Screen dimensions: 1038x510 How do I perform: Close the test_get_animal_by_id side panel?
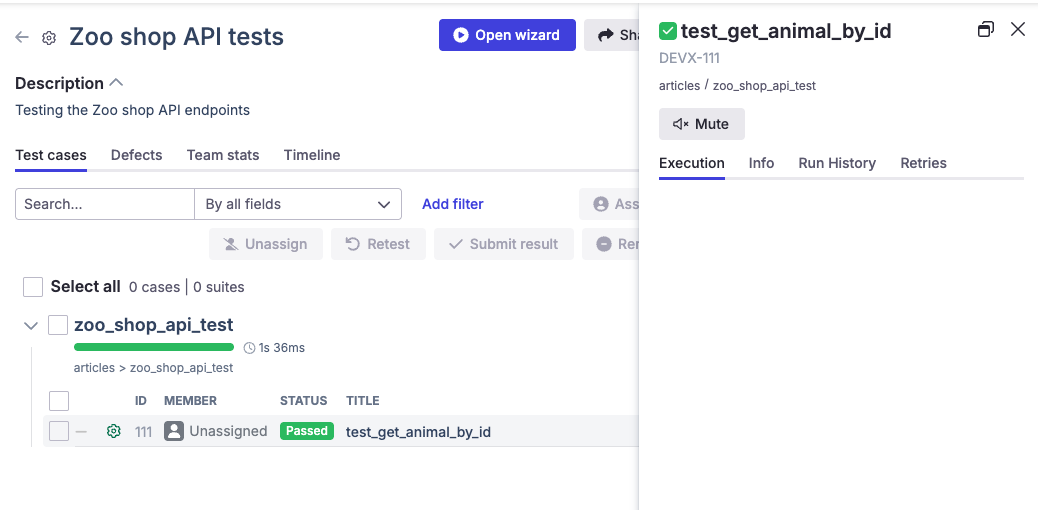coord(1018,30)
